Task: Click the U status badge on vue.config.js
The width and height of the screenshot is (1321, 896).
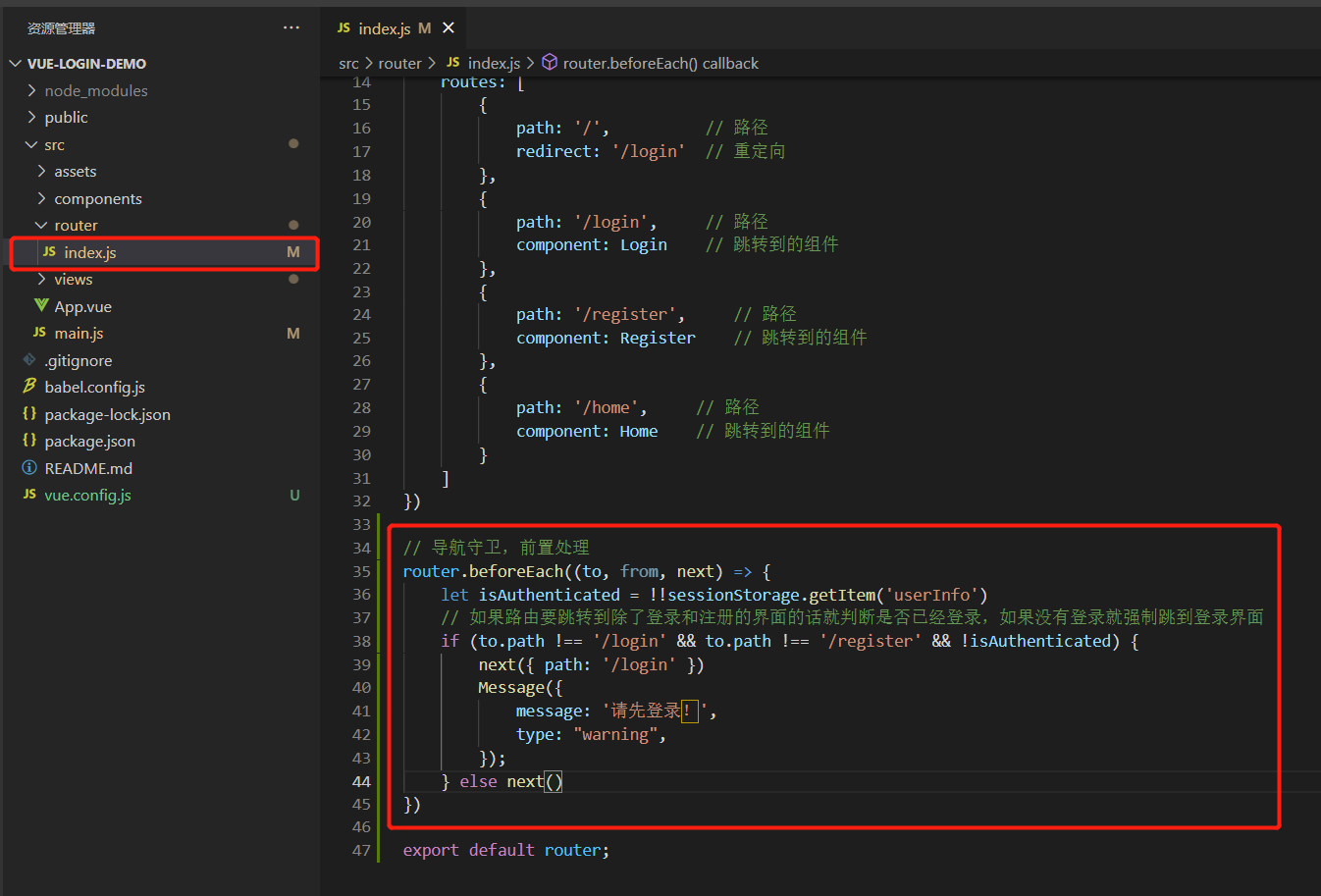Action: click(x=294, y=496)
